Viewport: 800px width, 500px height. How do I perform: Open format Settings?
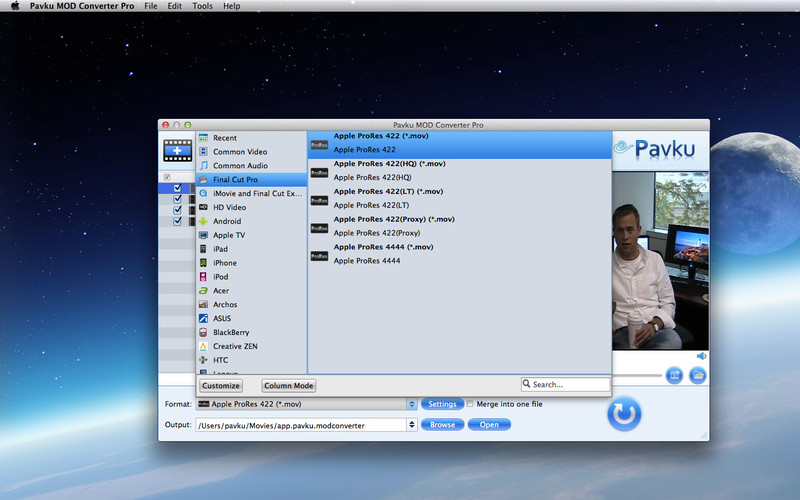[x=442, y=404]
